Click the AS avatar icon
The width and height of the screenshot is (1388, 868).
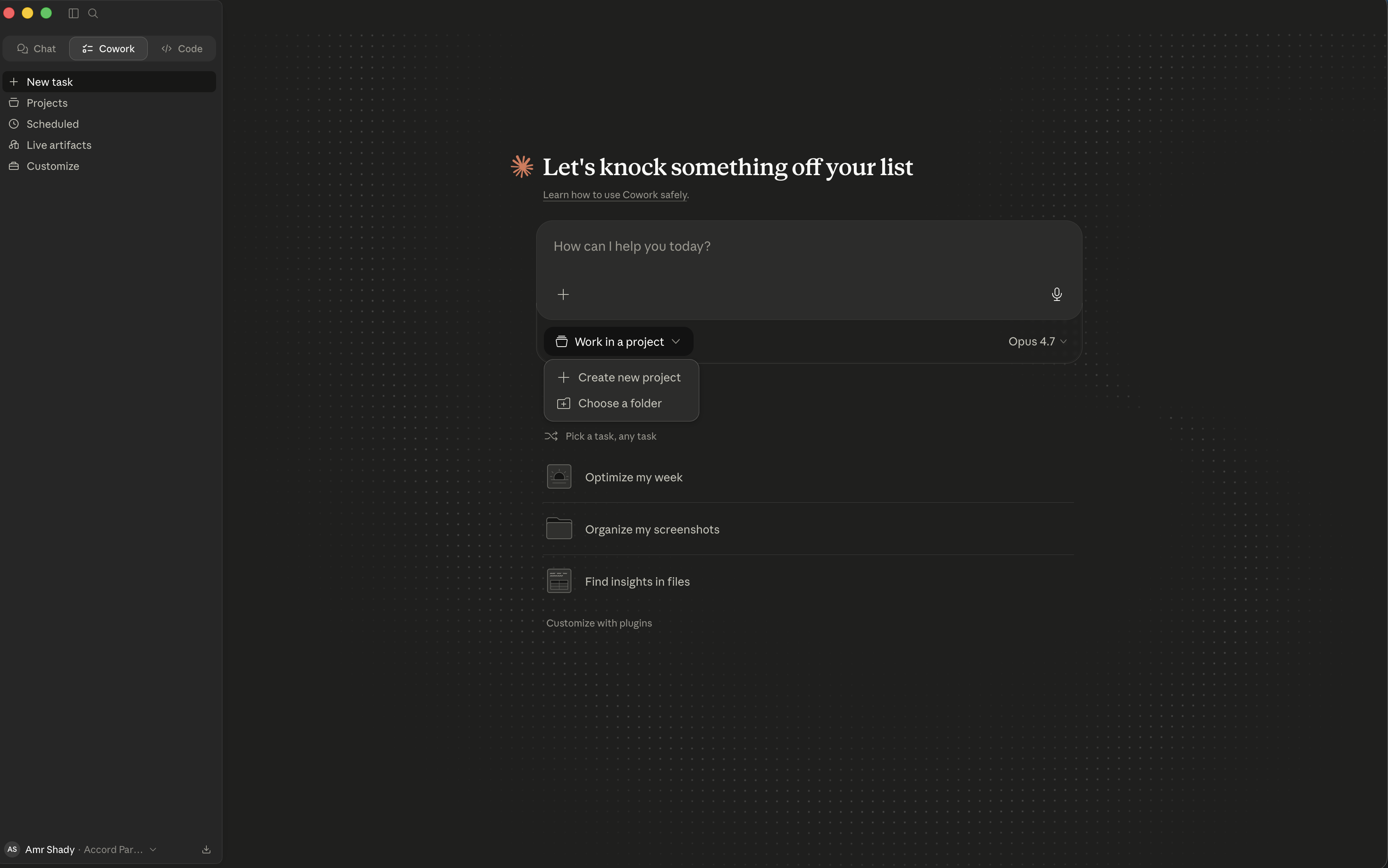coord(12,850)
